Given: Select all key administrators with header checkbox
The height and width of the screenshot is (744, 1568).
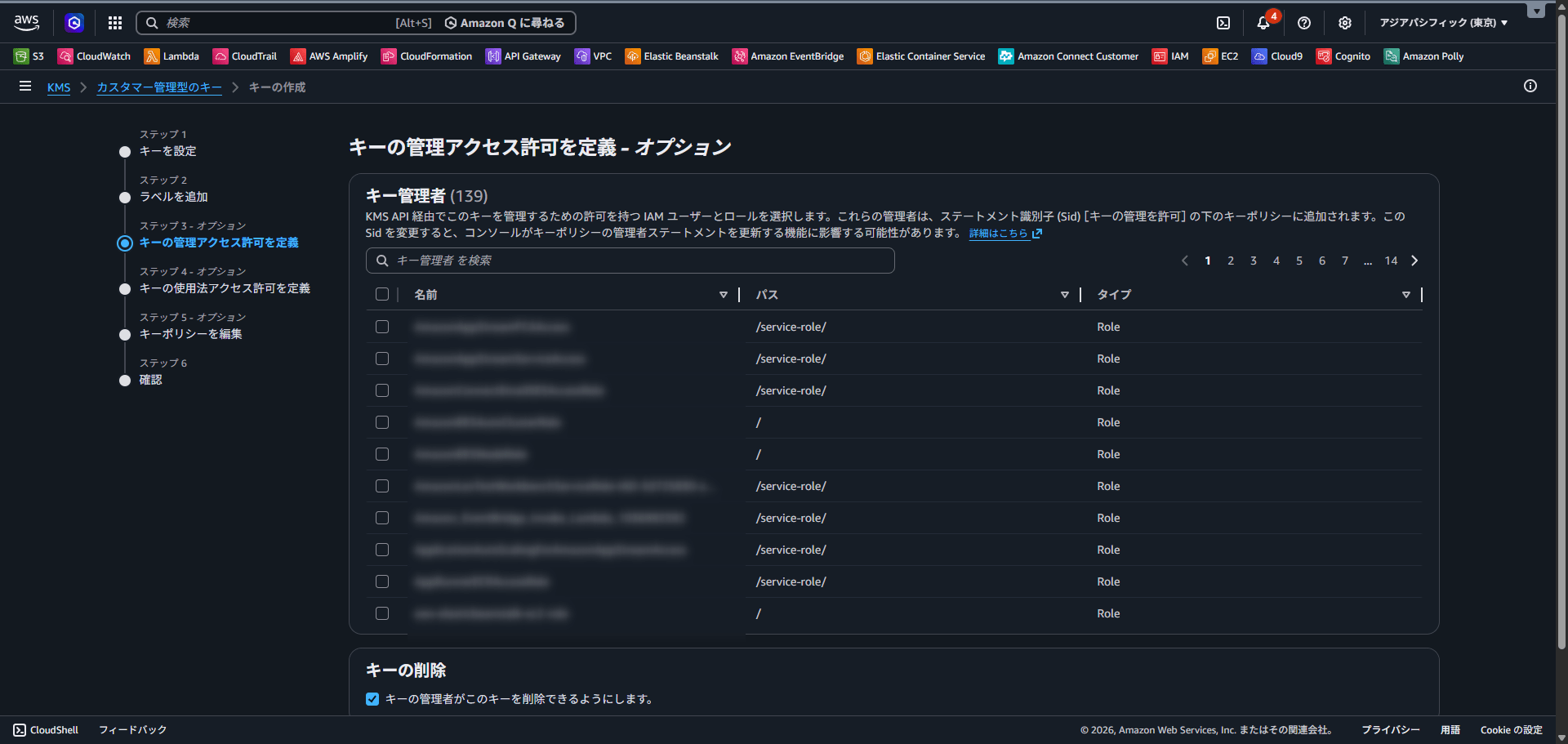Looking at the screenshot, I should point(382,294).
